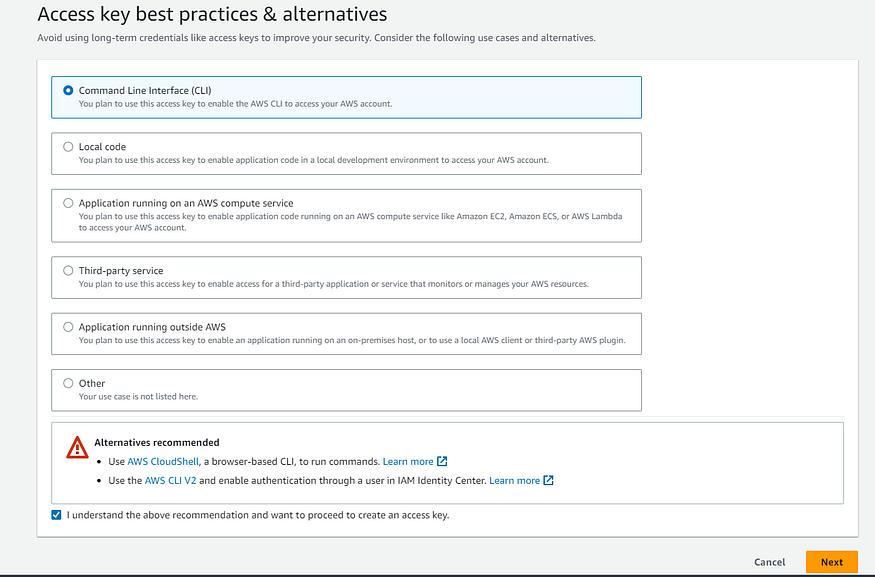
Task: Click the Third-party service description text
Action: (x=334, y=284)
